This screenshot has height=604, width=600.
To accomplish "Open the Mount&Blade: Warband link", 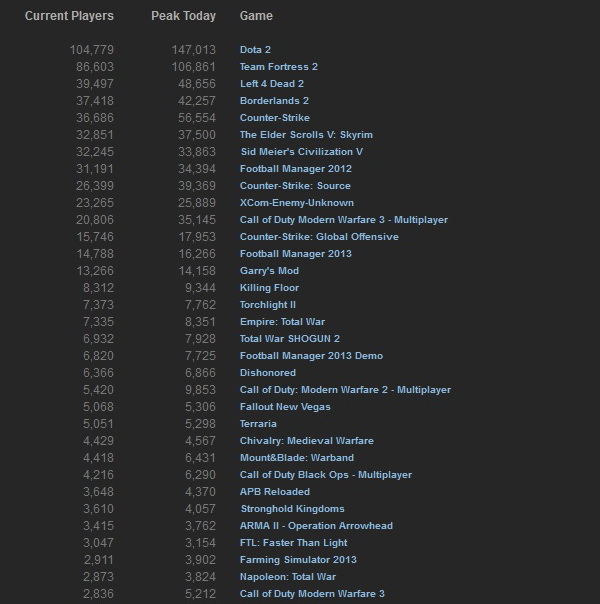I will pyautogui.click(x=297, y=458).
